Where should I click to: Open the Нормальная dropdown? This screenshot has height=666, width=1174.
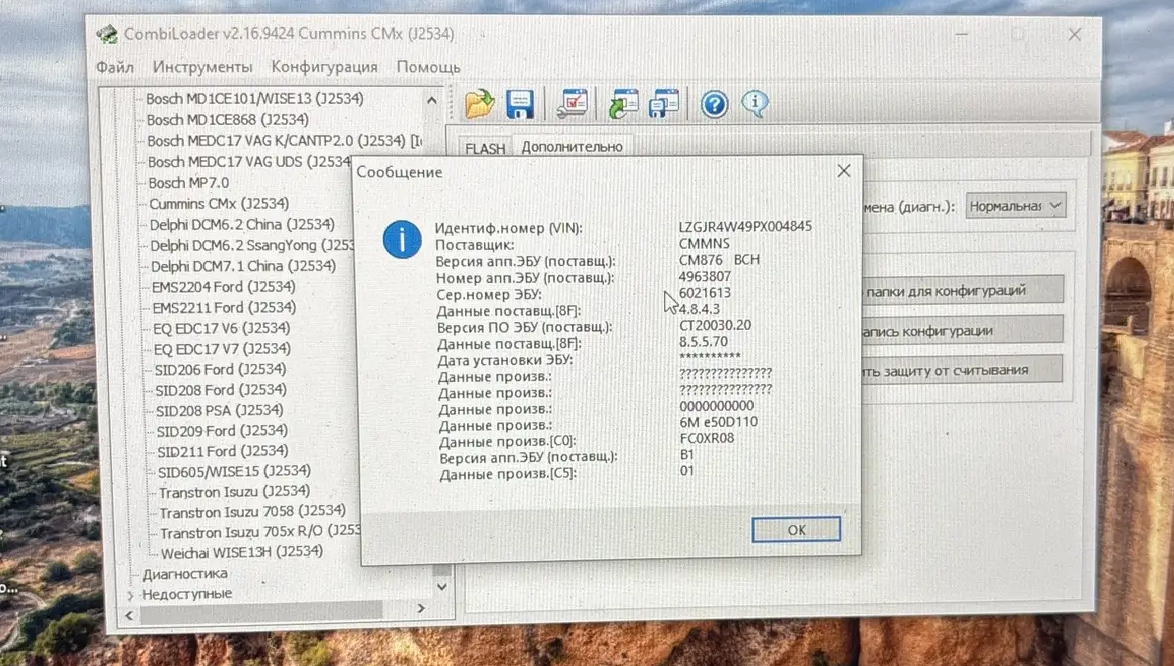[1015, 206]
